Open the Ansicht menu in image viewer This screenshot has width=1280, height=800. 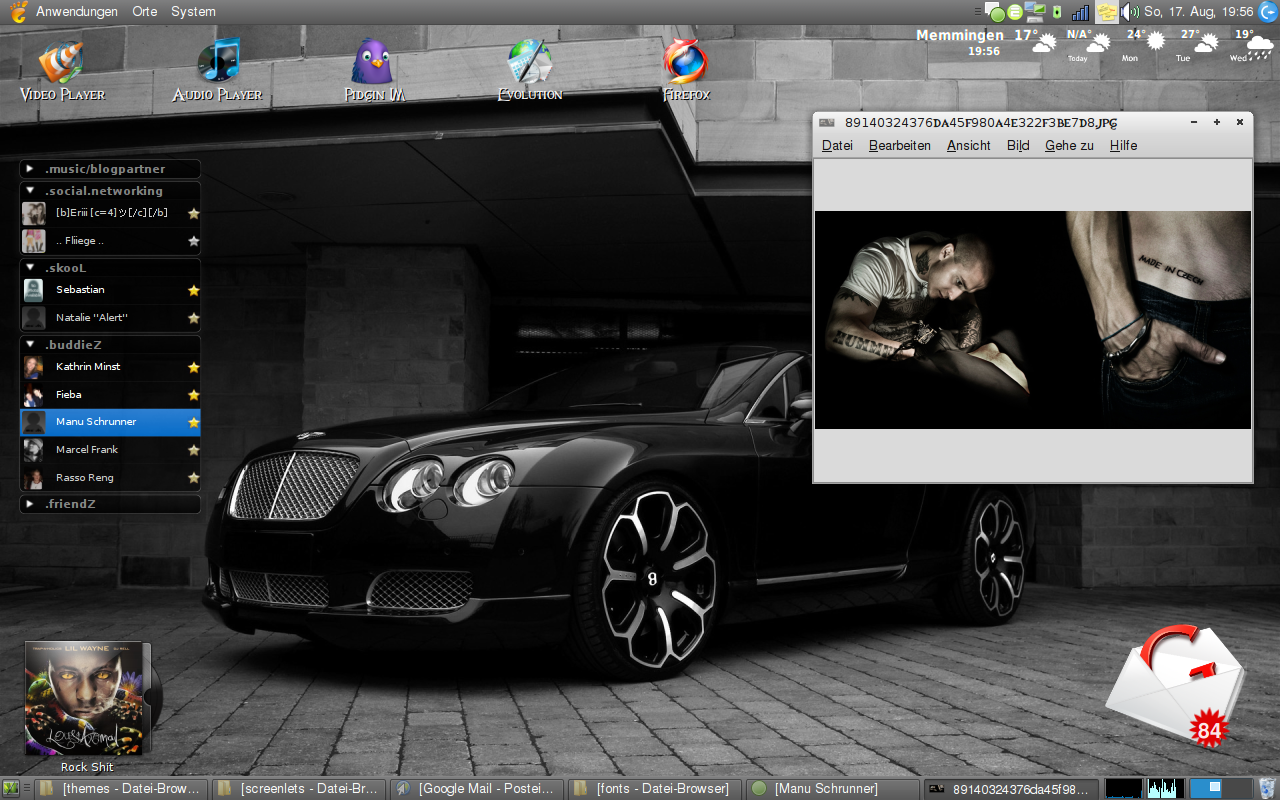tap(968, 146)
